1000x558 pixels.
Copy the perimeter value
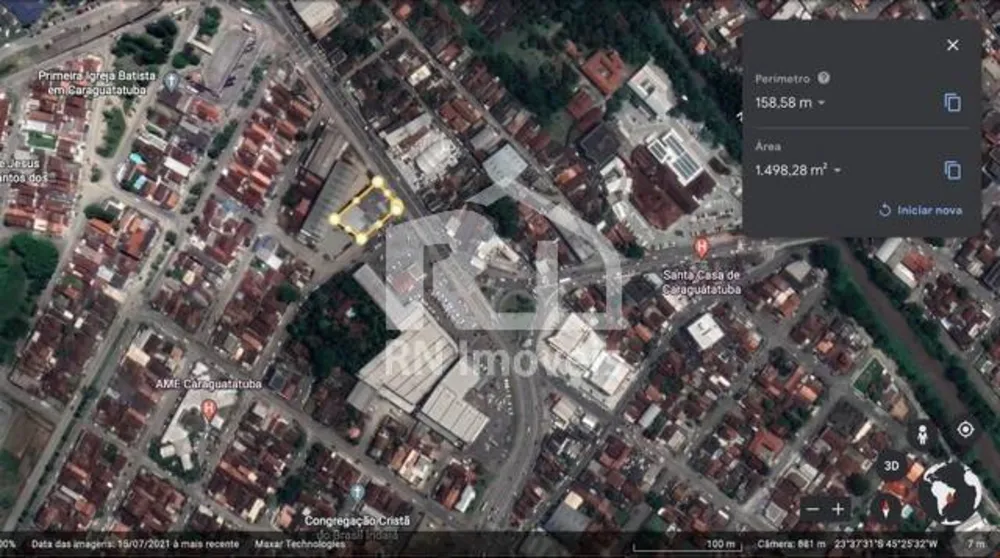[x=952, y=103]
